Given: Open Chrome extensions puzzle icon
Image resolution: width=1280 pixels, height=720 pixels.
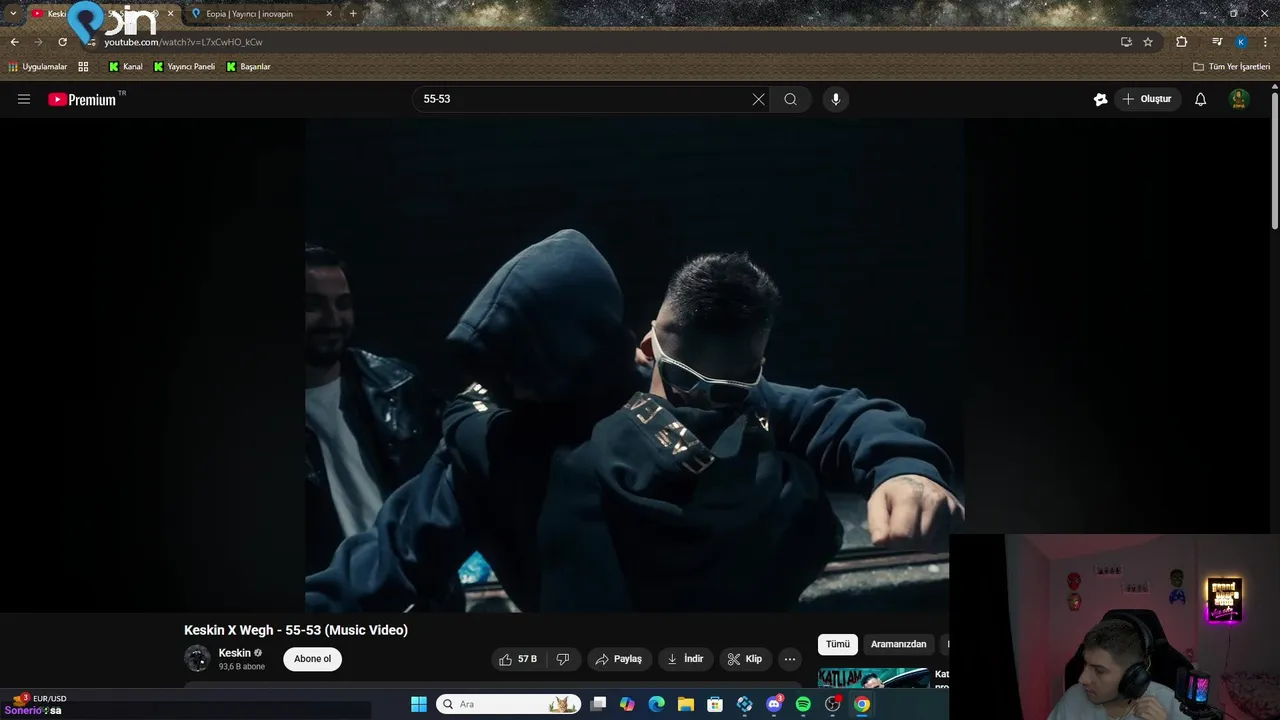Looking at the screenshot, I should coord(1181,42).
